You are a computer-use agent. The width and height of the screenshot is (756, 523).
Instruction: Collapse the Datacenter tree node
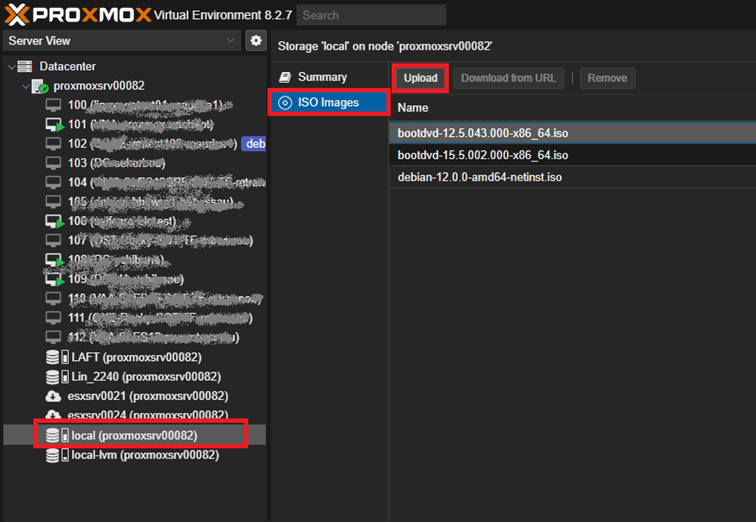[12, 67]
